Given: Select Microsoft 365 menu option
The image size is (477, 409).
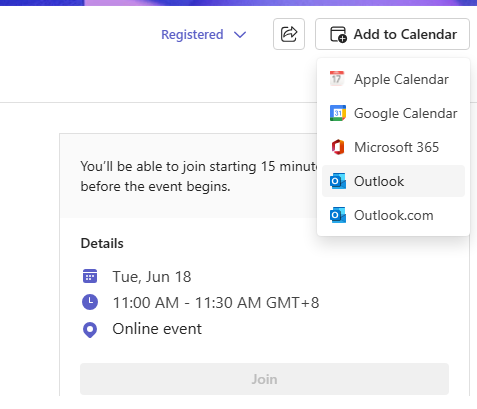Looking at the screenshot, I should [393, 147].
